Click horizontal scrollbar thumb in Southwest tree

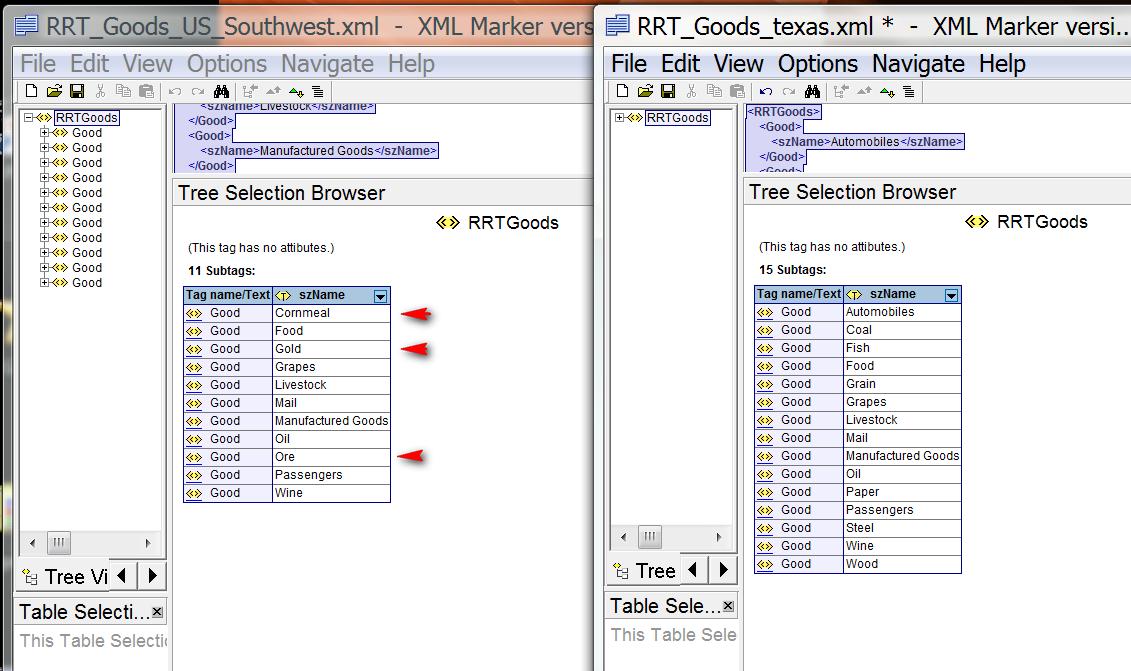pos(58,543)
